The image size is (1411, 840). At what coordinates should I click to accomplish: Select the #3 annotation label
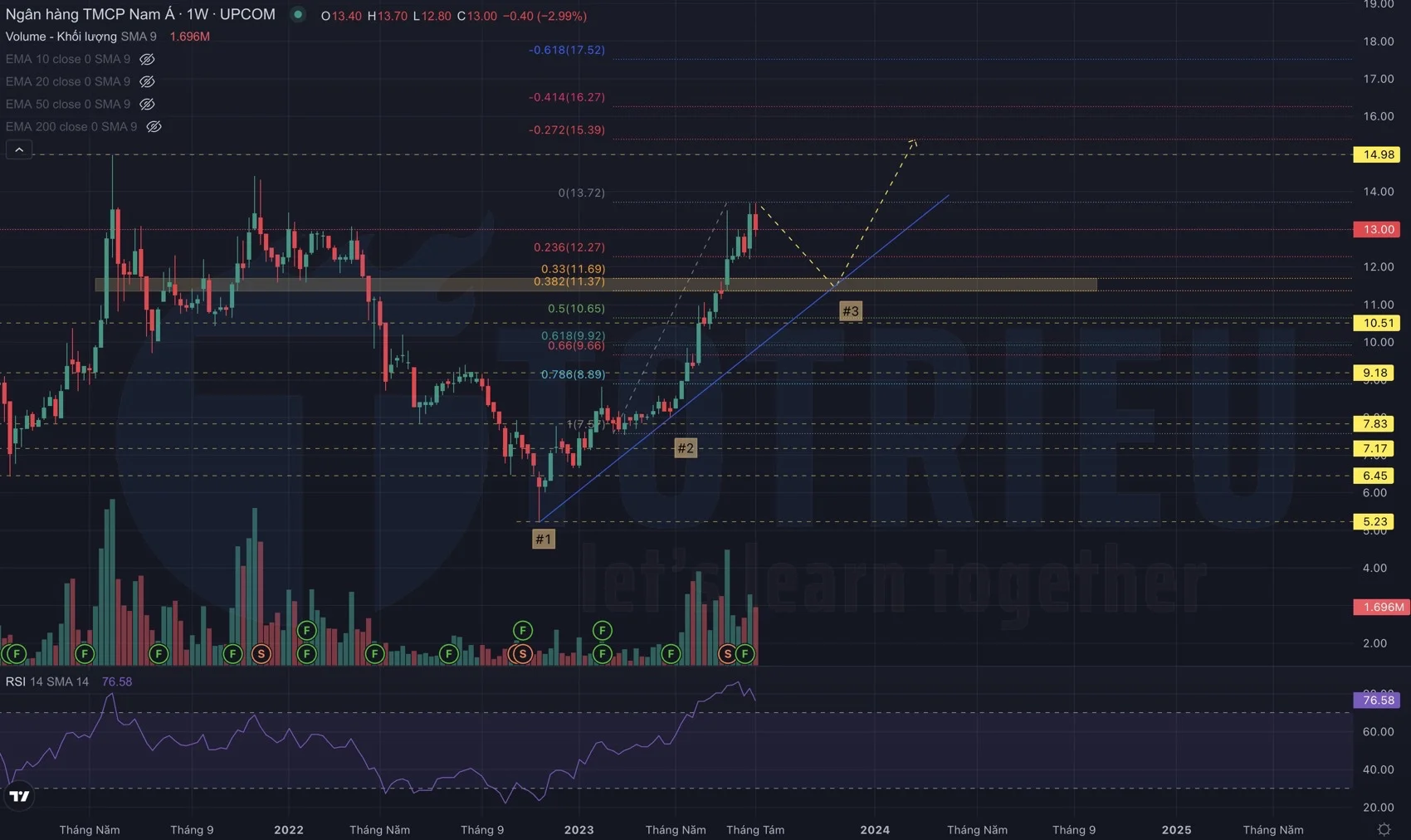[851, 311]
